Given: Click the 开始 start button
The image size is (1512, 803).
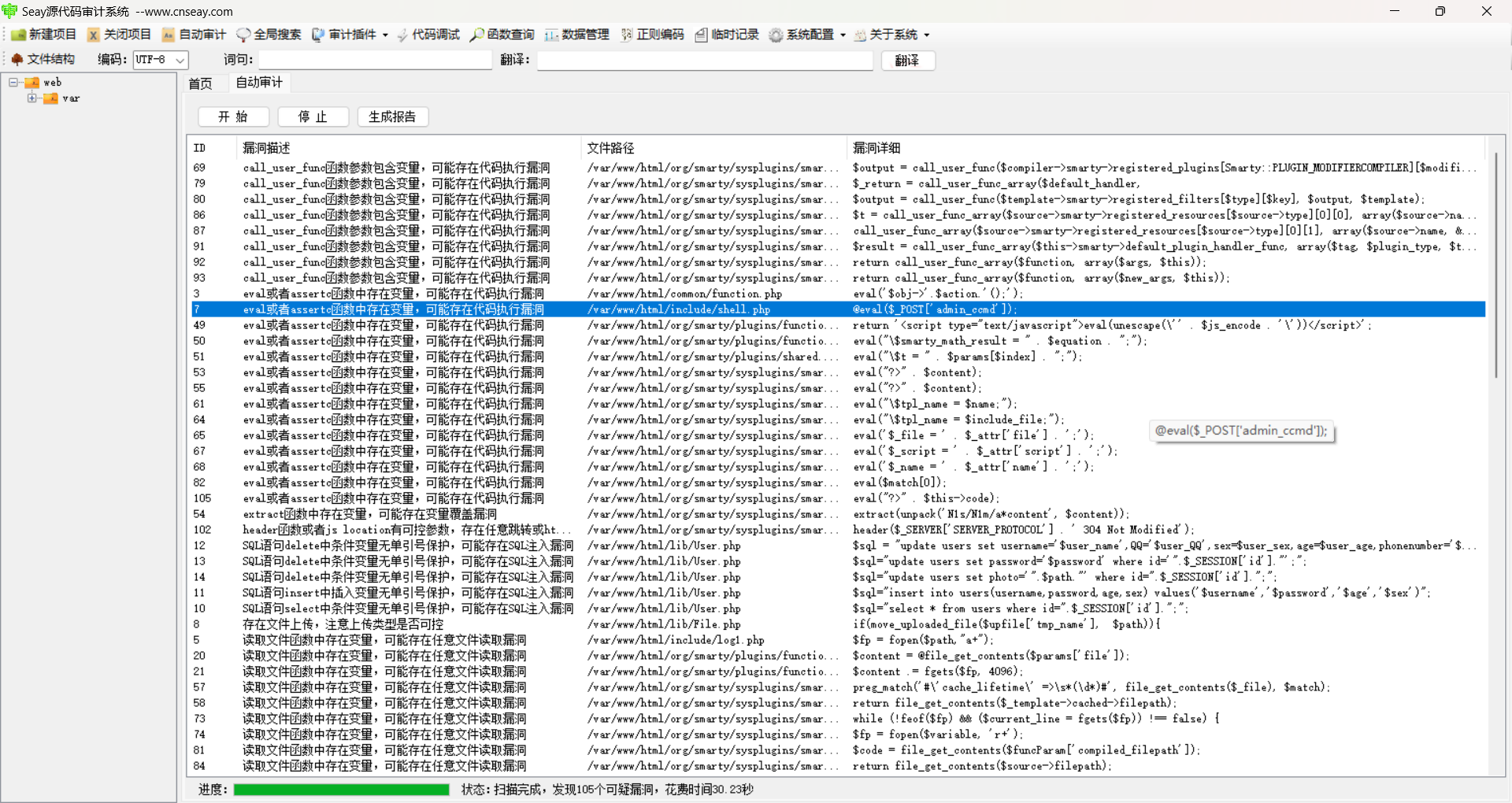Looking at the screenshot, I should (233, 117).
